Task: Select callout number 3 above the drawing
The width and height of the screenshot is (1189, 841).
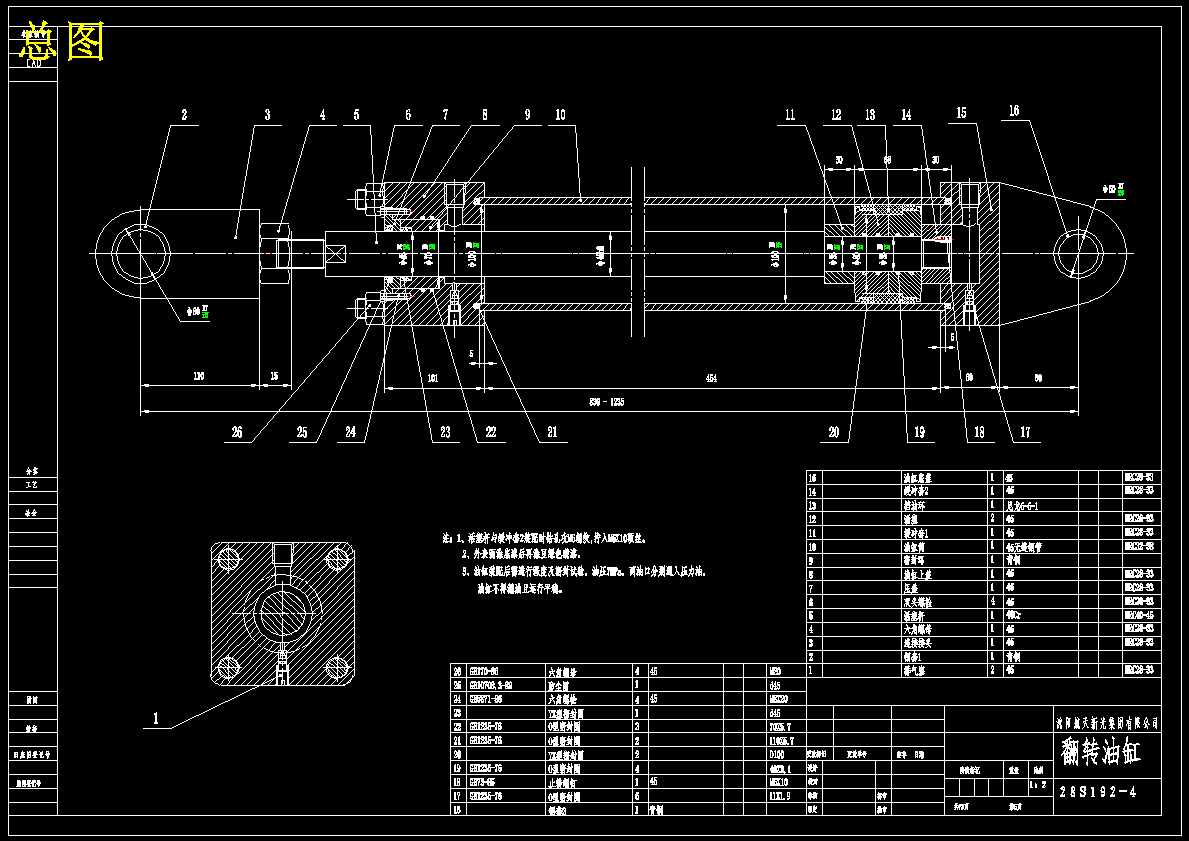Action: pos(267,115)
